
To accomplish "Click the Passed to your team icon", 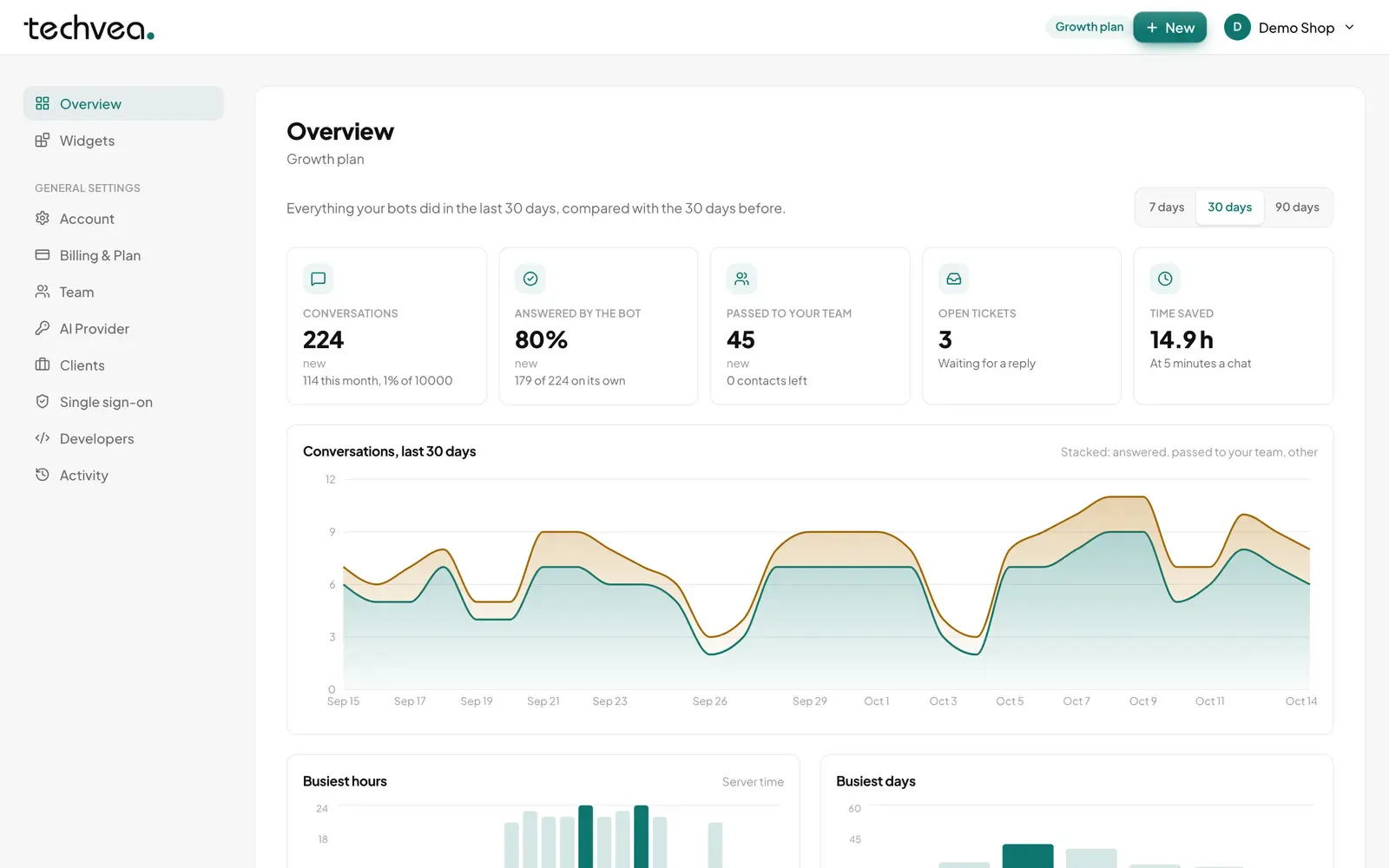I will tap(742, 279).
